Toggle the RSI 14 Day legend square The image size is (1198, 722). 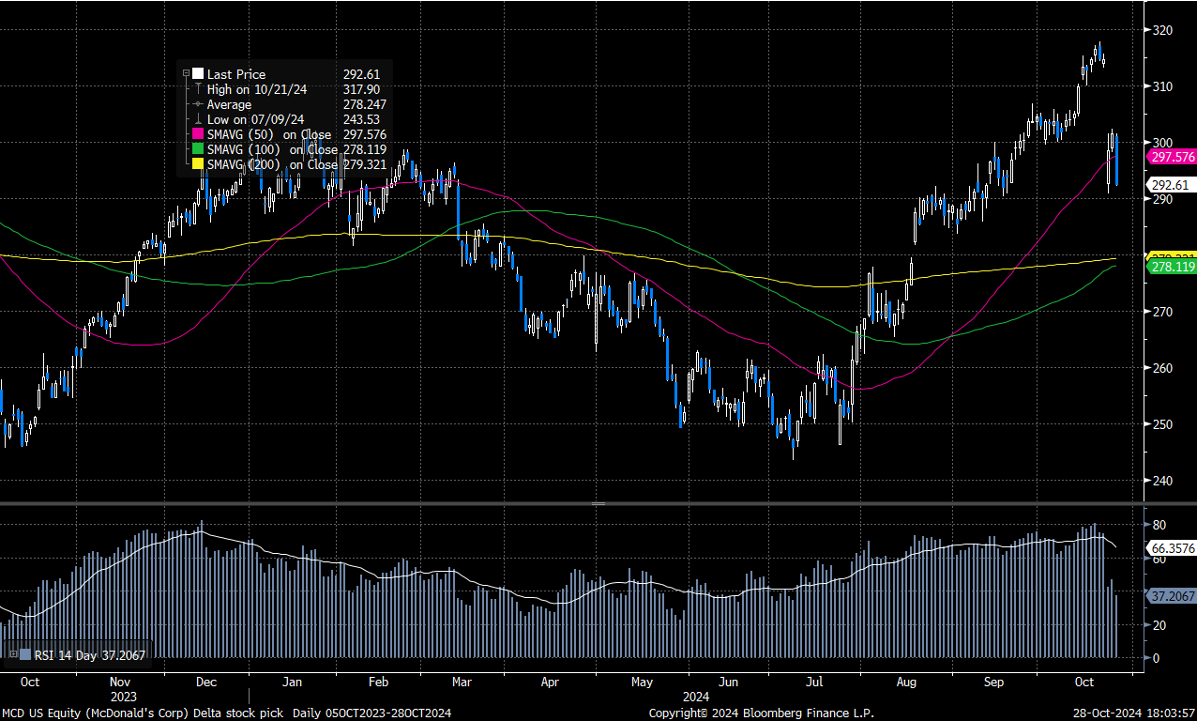pos(25,654)
